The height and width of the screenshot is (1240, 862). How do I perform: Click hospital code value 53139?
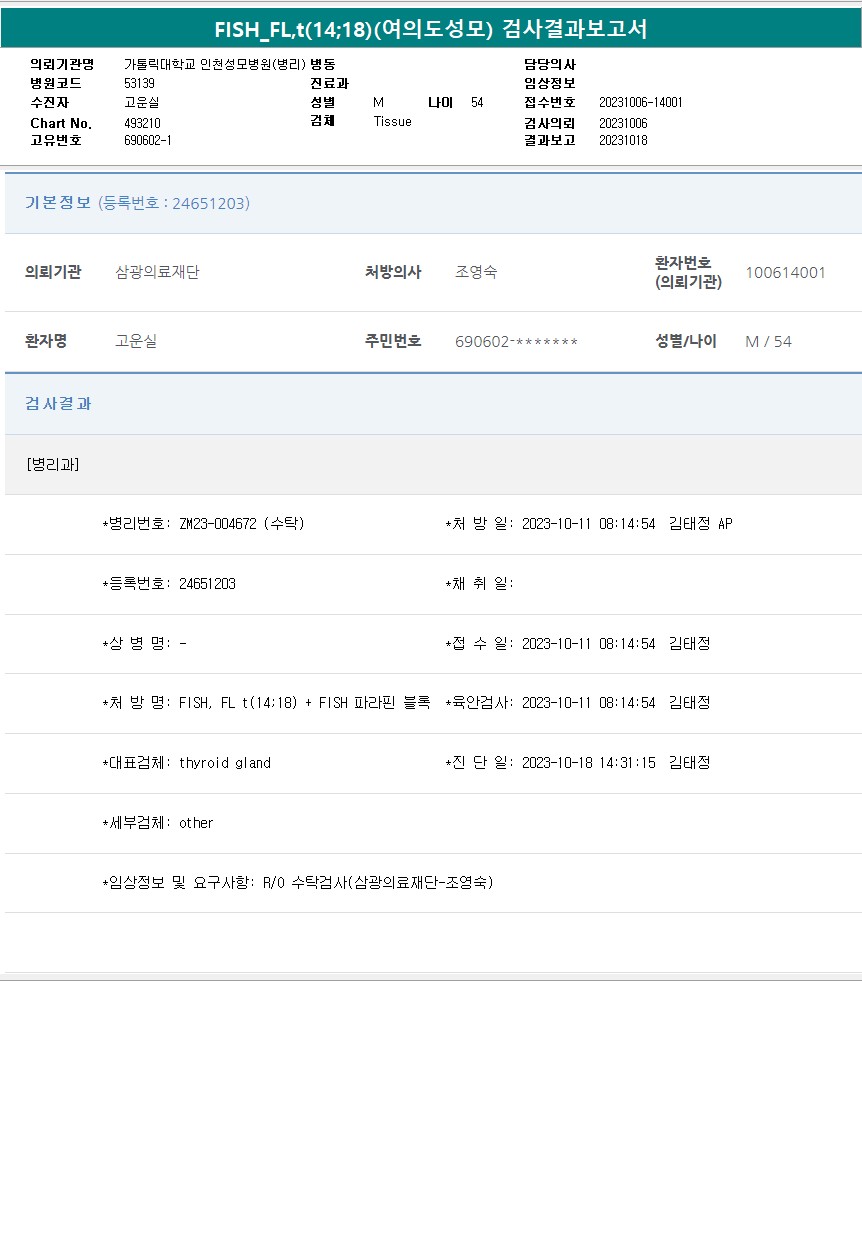point(139,83)
